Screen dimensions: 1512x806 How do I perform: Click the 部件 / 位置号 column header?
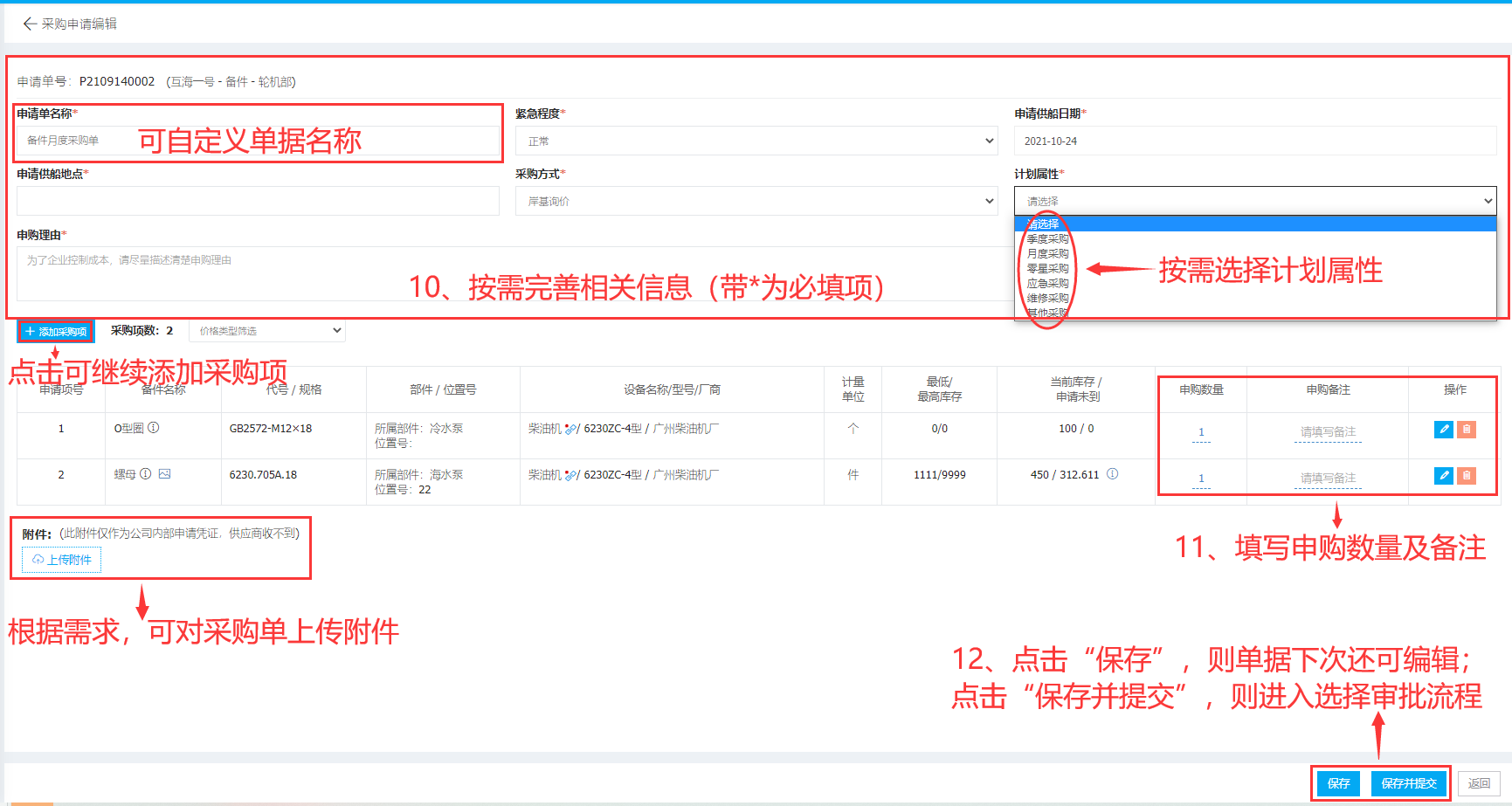443,389
